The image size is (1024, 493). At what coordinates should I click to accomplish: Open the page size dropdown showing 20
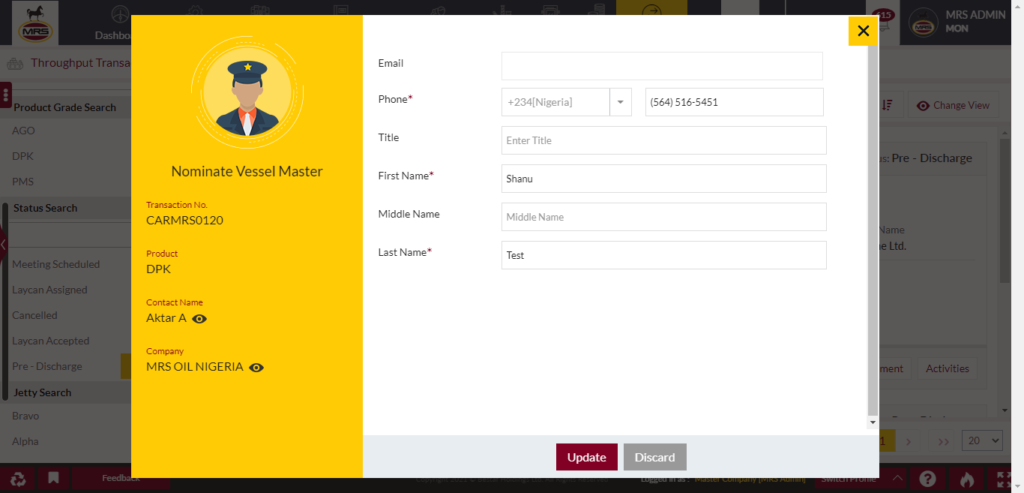tap(982, 441)
